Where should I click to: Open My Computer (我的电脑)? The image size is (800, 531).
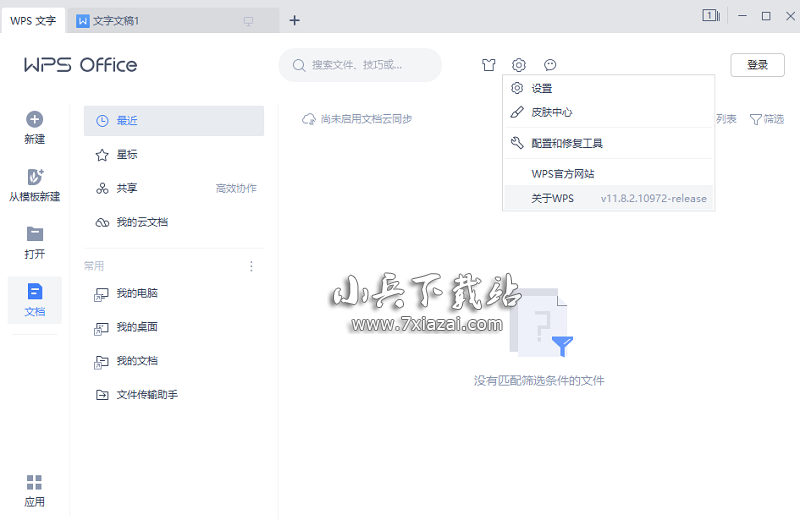pyautogui.click(x=174, y=293)
